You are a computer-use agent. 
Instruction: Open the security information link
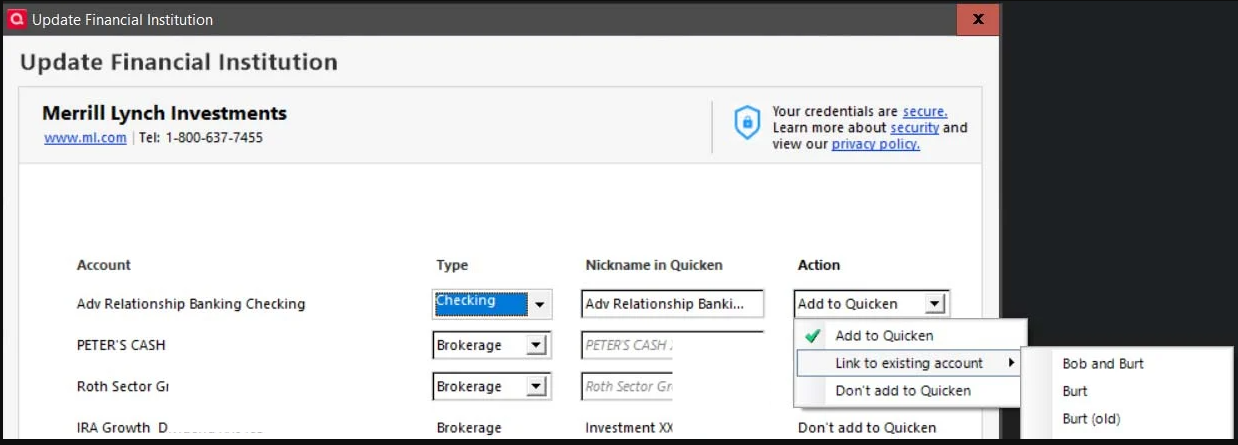914,127
